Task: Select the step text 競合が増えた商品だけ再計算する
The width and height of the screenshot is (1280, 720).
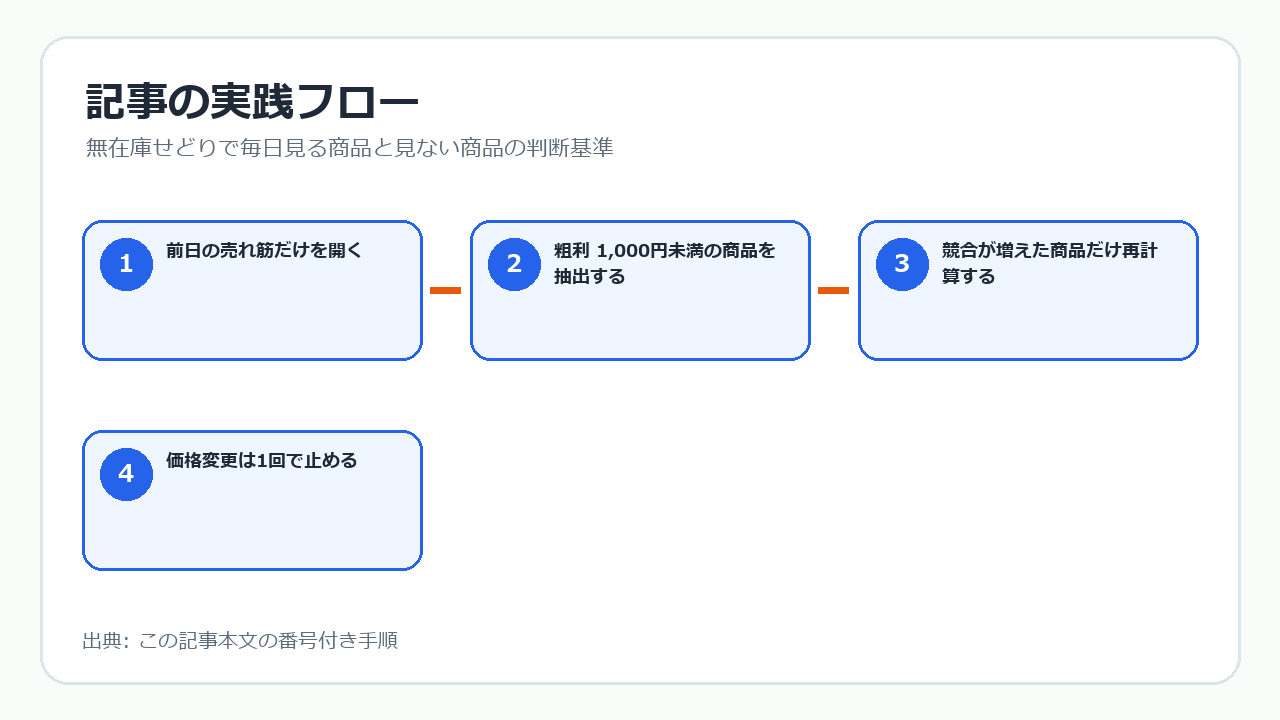Action: (1049, 264)
